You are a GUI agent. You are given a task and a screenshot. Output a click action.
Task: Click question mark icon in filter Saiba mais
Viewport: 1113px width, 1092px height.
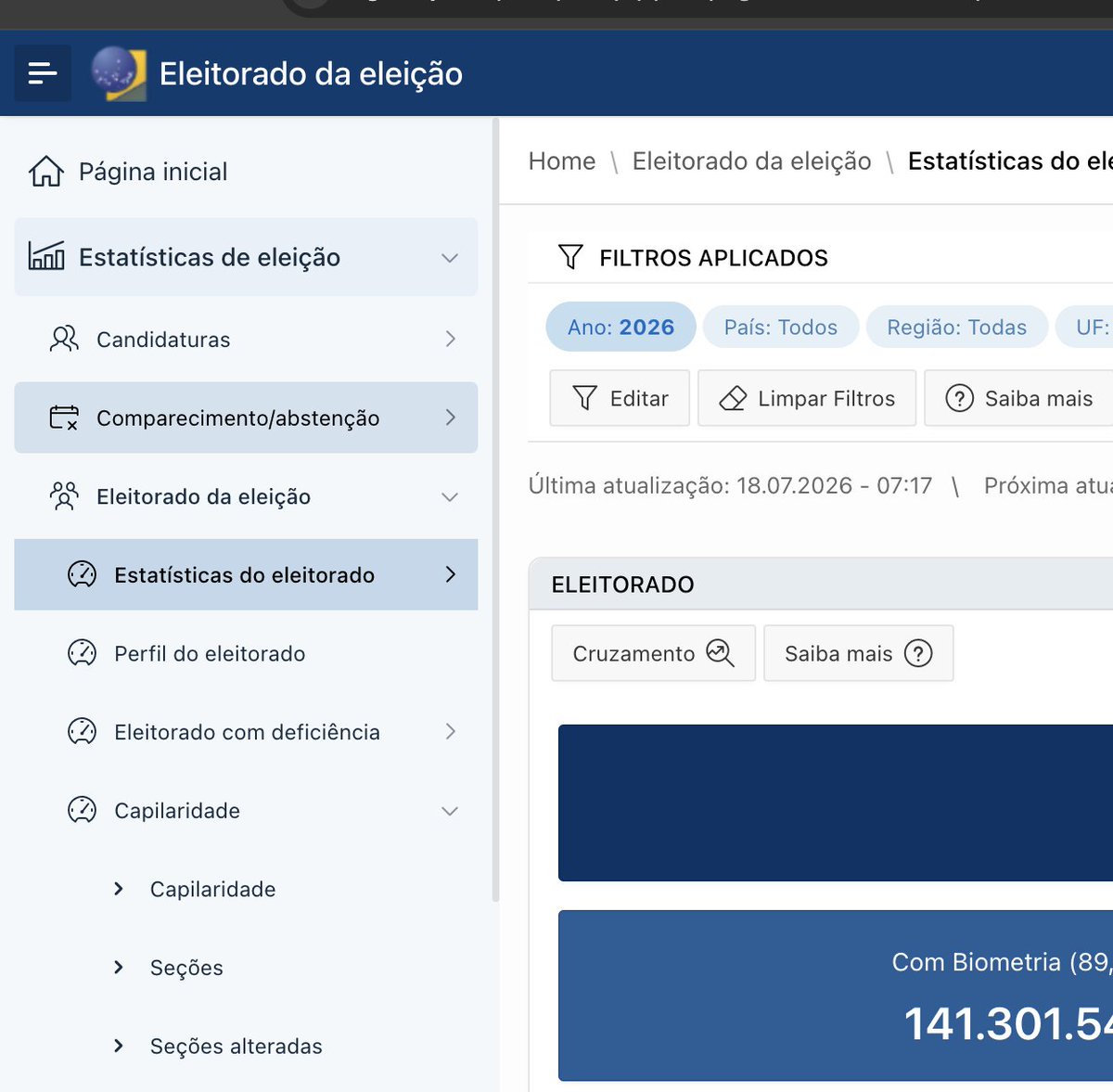(x=959, y=398)
